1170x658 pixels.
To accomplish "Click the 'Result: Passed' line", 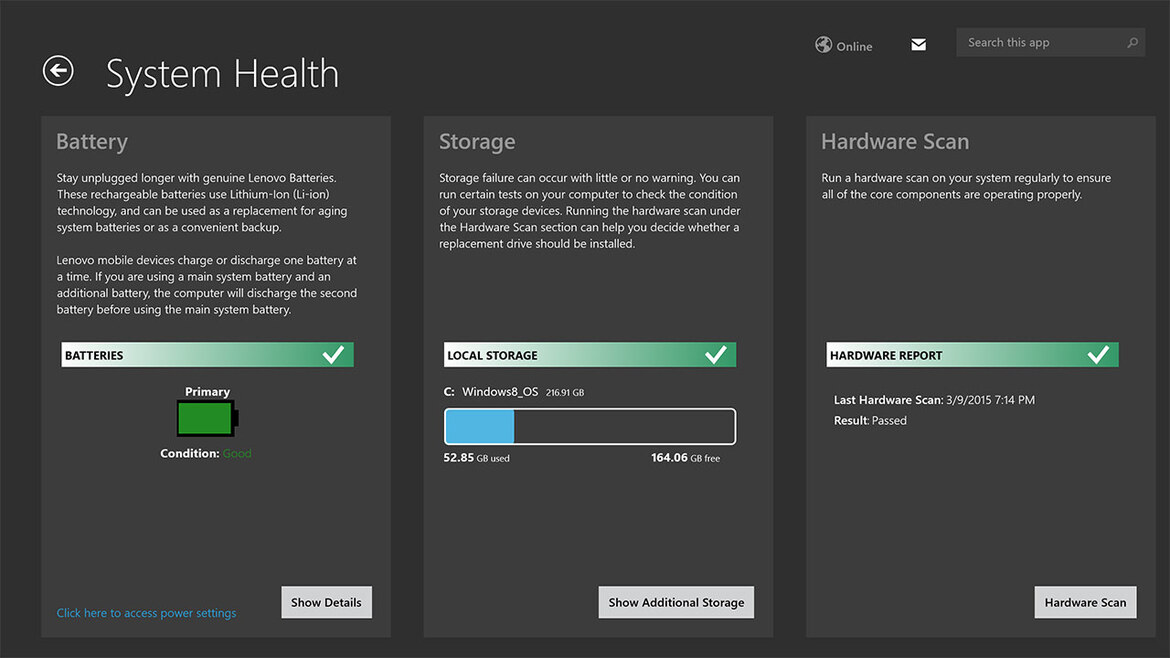I will click(870, 421).
